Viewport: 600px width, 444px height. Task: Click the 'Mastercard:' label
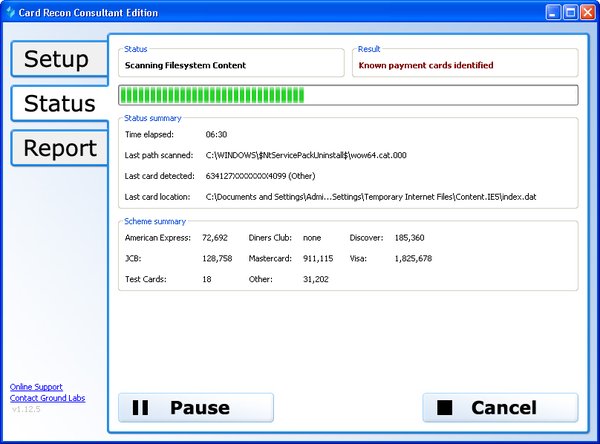pos(270,259)
